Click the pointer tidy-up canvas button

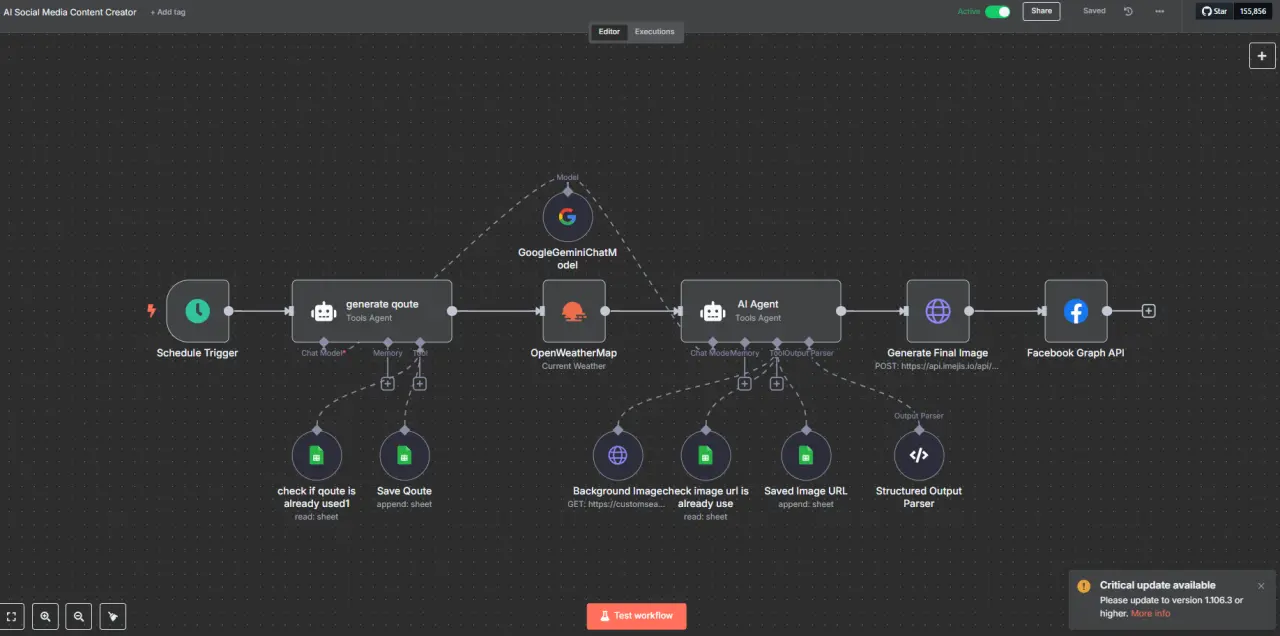[113, 617]
